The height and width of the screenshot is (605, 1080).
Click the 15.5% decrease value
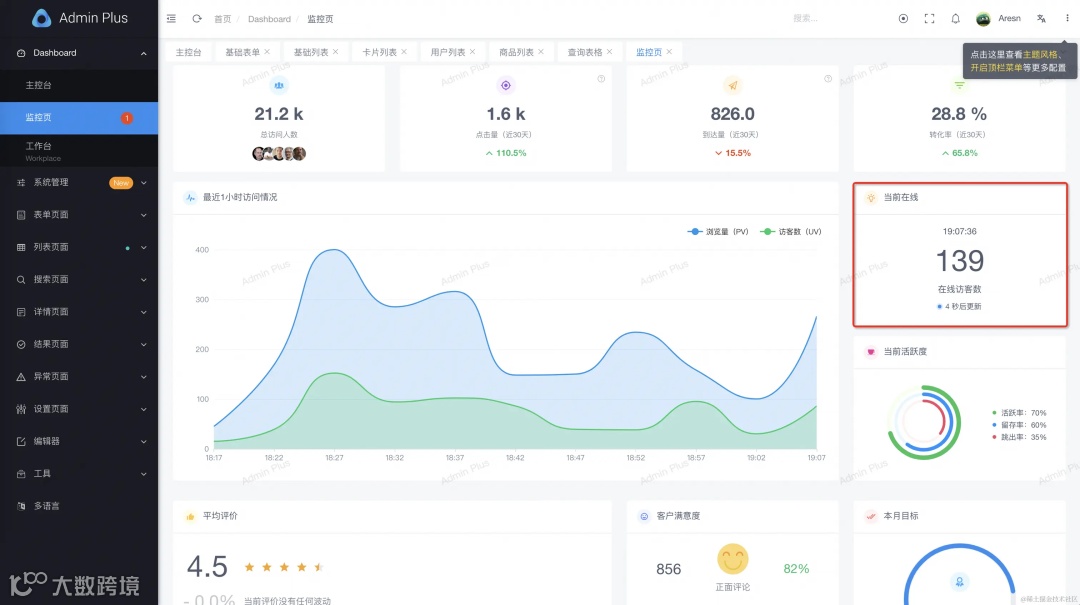tap(738, 153)
